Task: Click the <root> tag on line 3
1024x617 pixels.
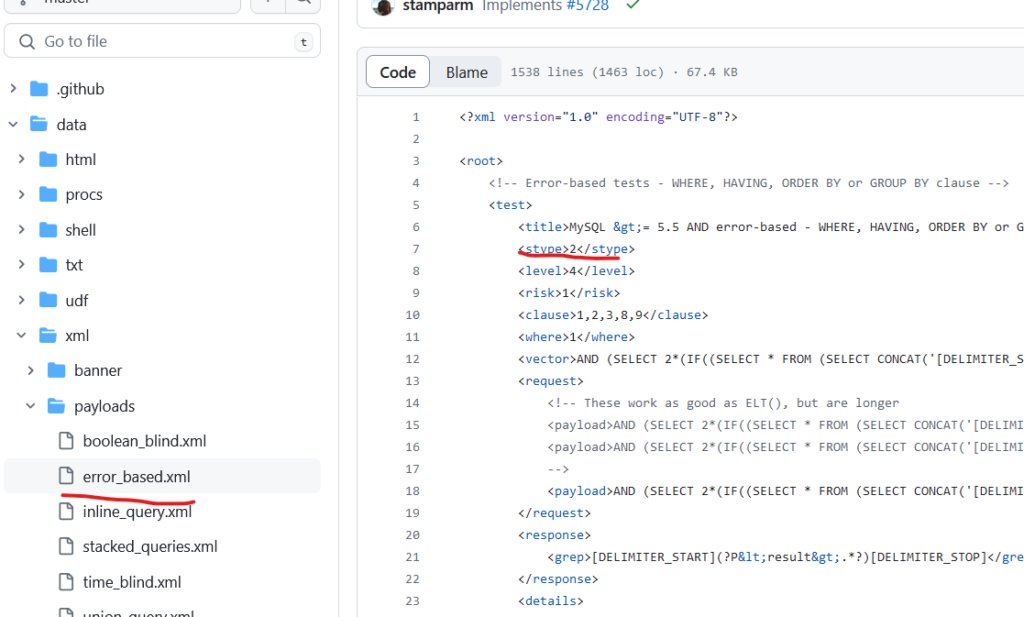Action: click(481, 161)
